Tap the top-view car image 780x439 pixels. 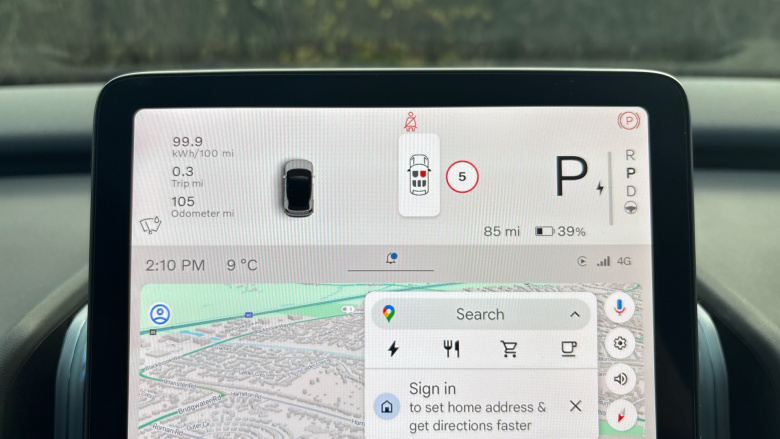(x=298, y=187)
